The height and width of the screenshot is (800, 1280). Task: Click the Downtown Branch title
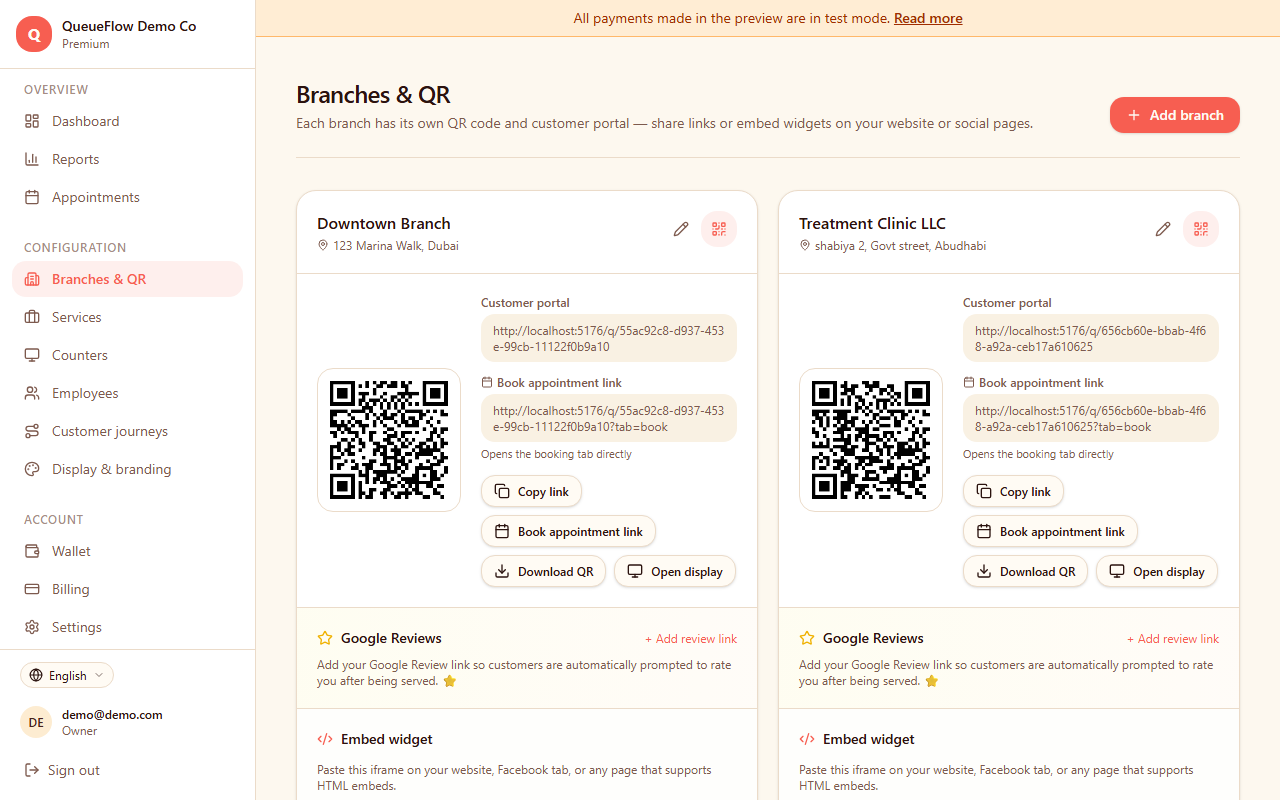coord(384,224)
